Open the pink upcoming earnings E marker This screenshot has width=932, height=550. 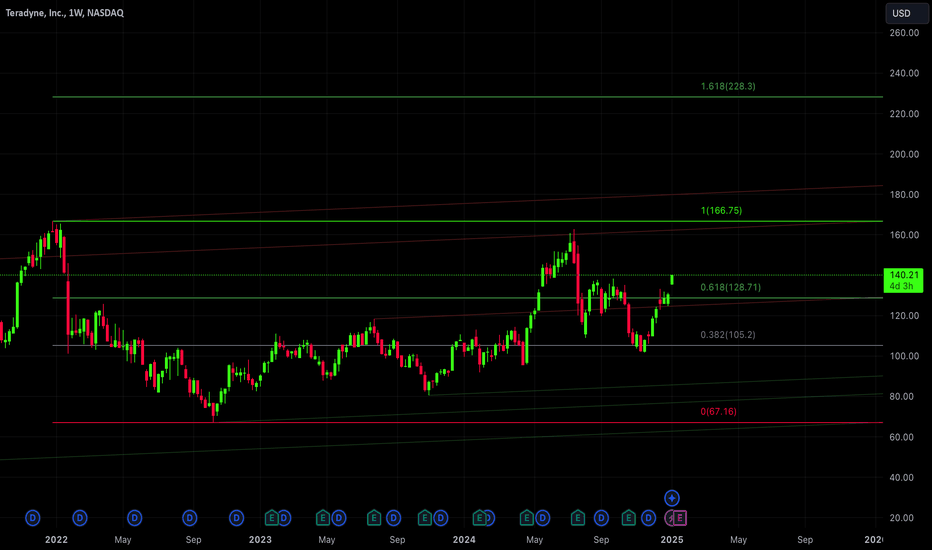click(679, 518)
